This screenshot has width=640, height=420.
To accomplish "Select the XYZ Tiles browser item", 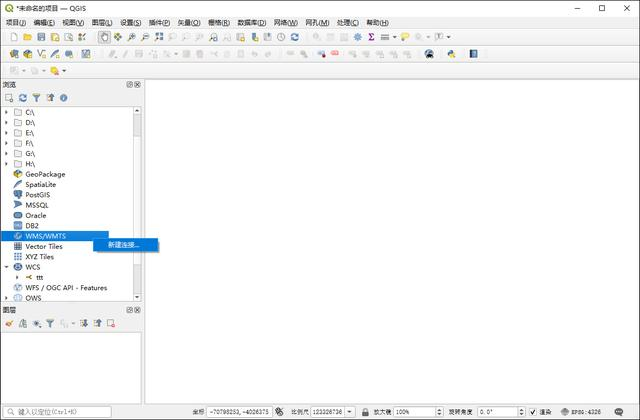I will click(39, 257).
